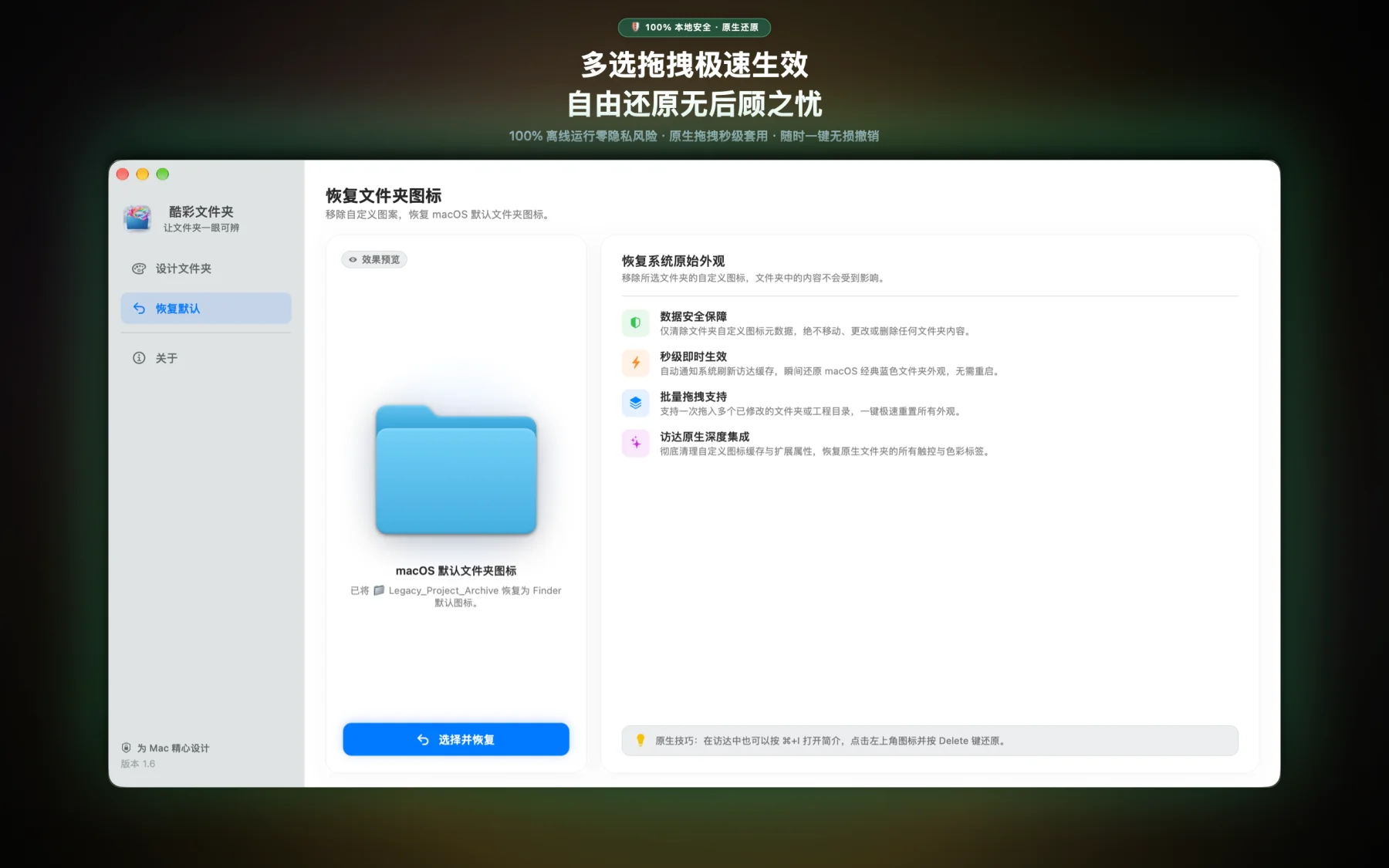Viewport: 1389px width, 868px height.
Task: Click the 移除自定义图案 description under the heading
Action: pyautogui.click(x=439, y=214)
